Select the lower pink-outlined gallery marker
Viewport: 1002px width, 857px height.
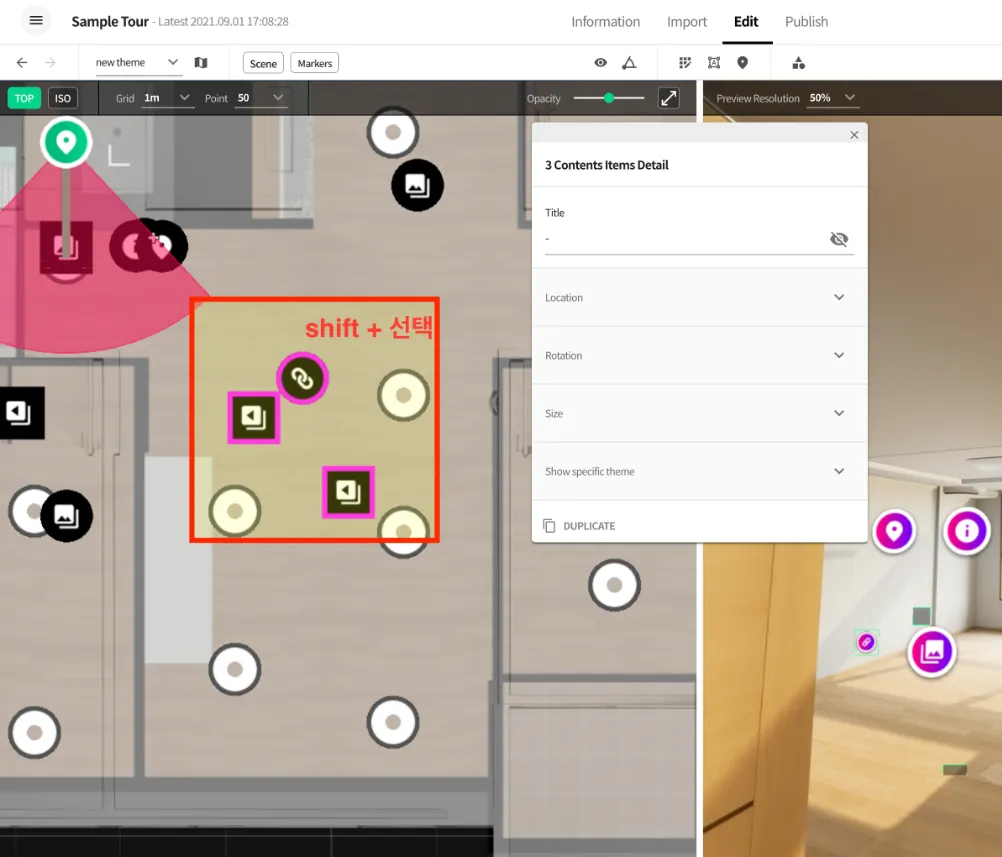[x=348, y=492]
